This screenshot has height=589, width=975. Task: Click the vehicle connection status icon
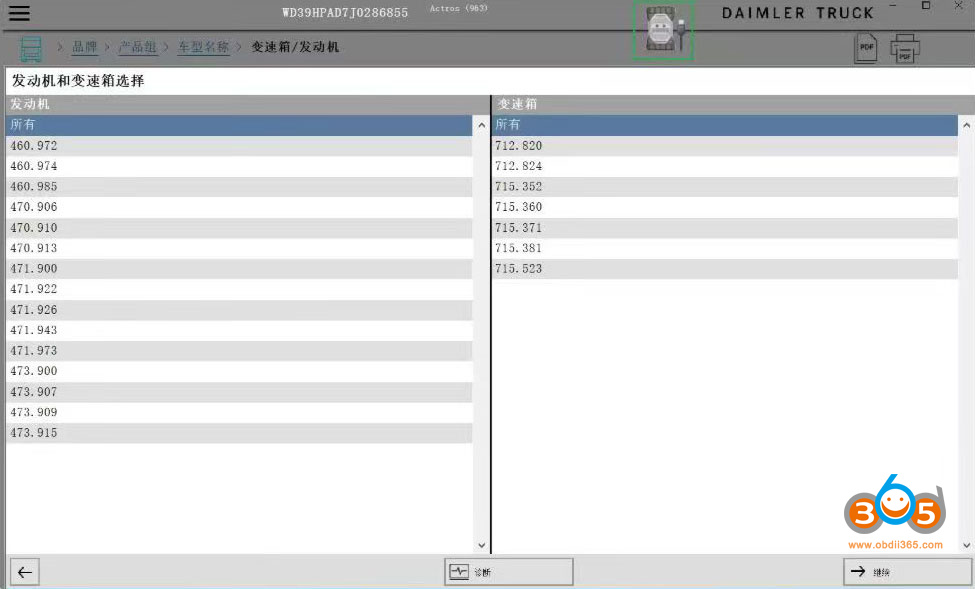pos(662,30)
